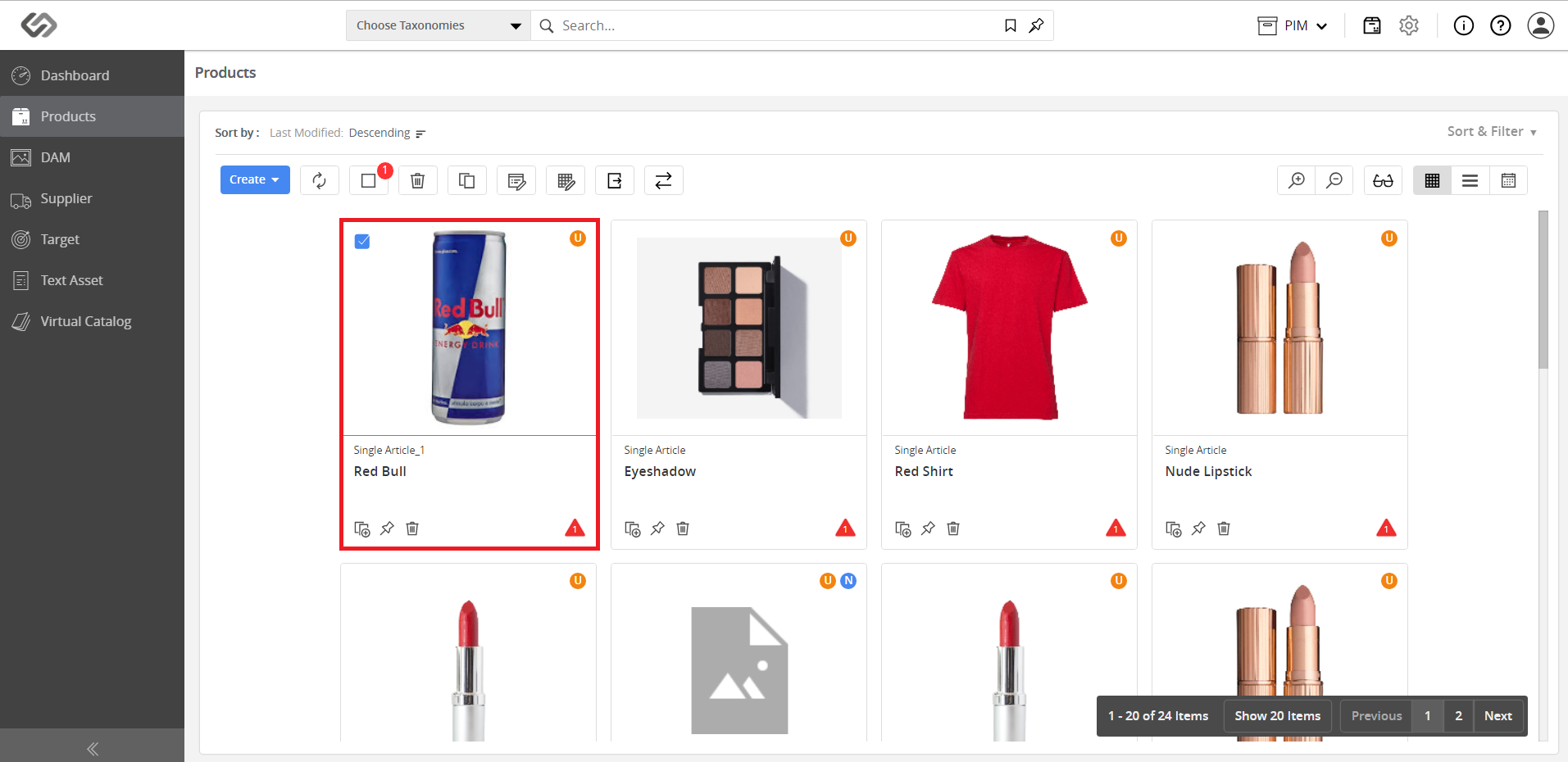Viewport: 1568px width, 762px height.
Task: Switch to grid view
Action: click(x=1433, y=180)
